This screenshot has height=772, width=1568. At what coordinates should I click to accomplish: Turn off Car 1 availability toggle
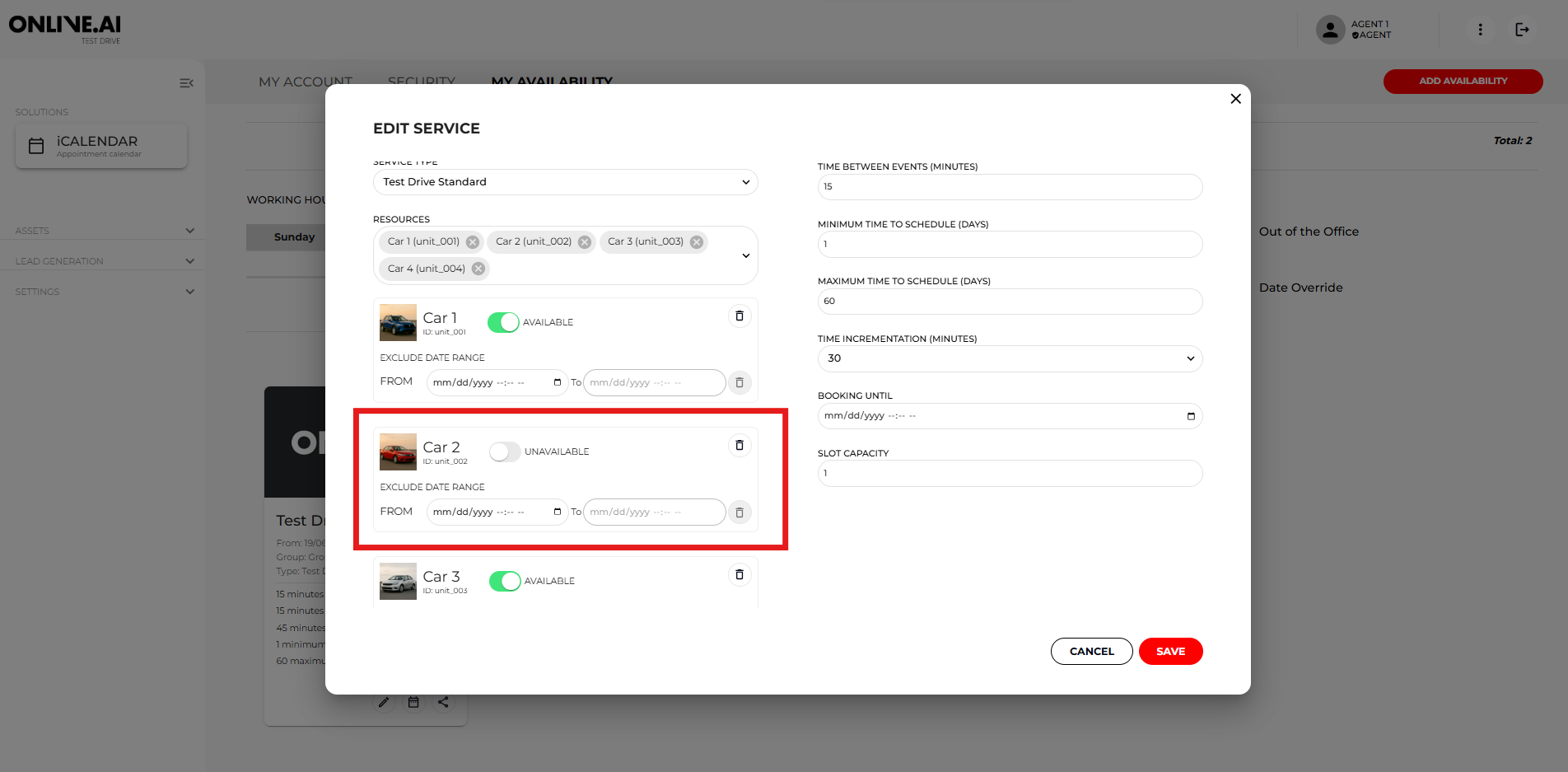(503, 322)
